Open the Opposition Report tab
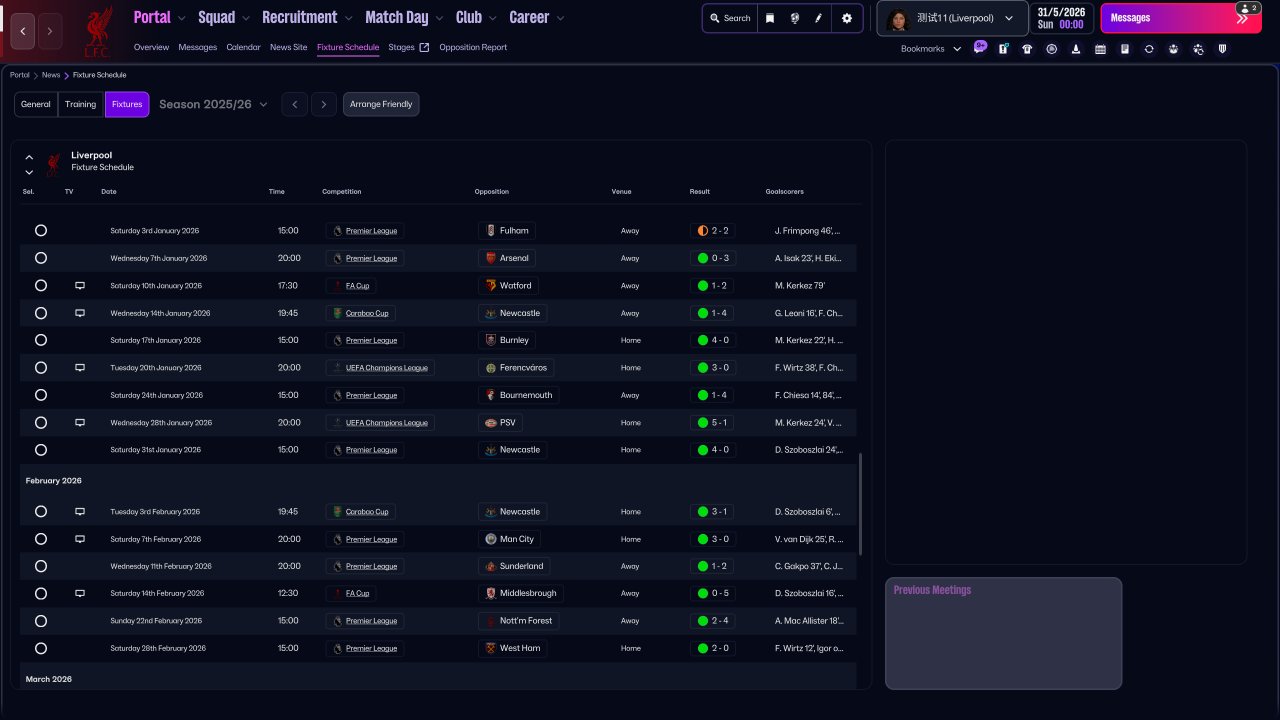 (x=473, y=47)
